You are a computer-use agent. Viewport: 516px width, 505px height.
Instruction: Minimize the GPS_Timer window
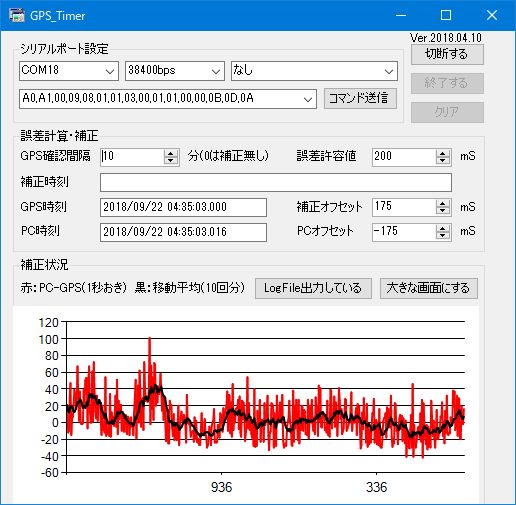click(401, 15)
